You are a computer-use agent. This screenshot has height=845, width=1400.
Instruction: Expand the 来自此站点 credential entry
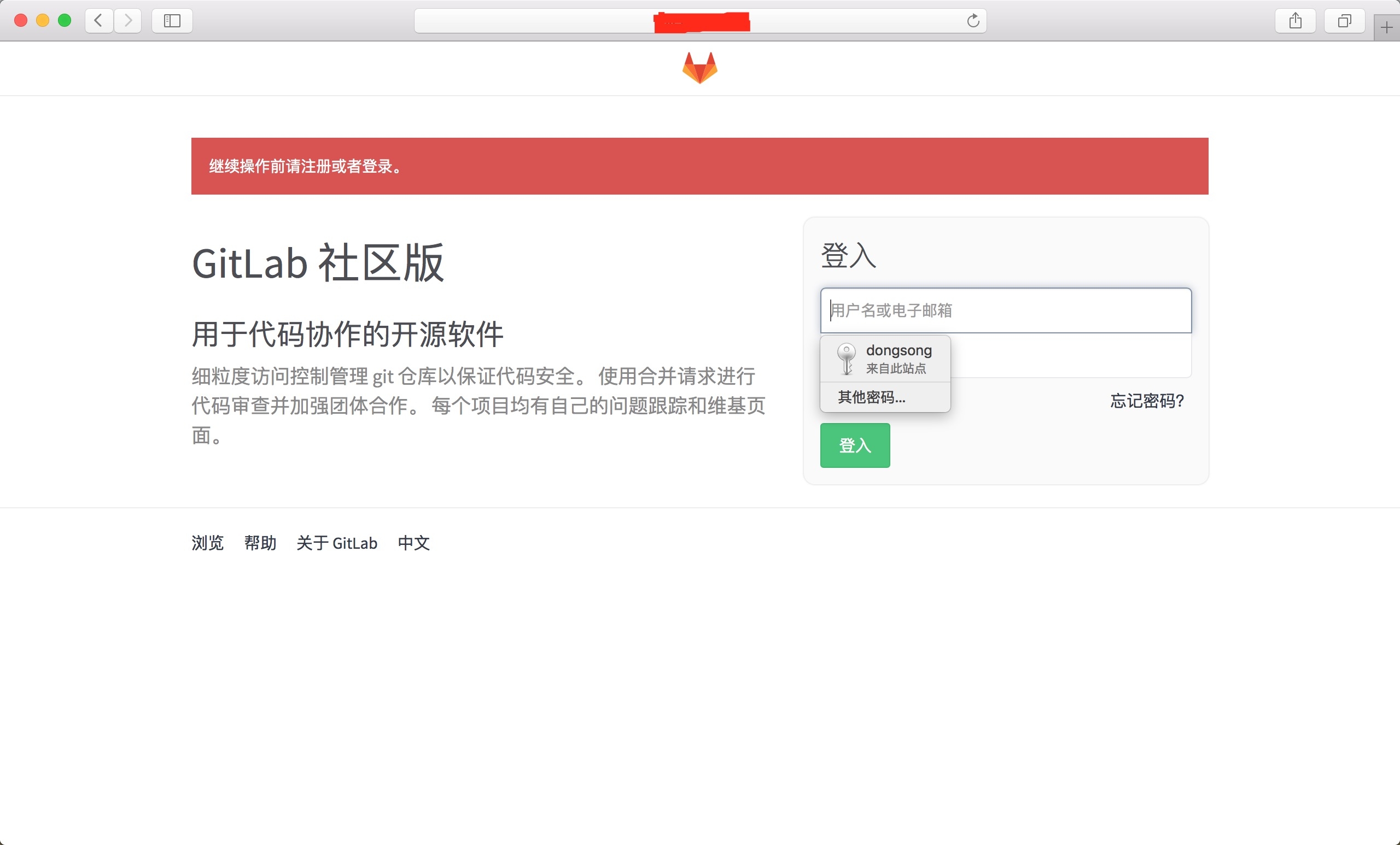(x=896, y=368)
